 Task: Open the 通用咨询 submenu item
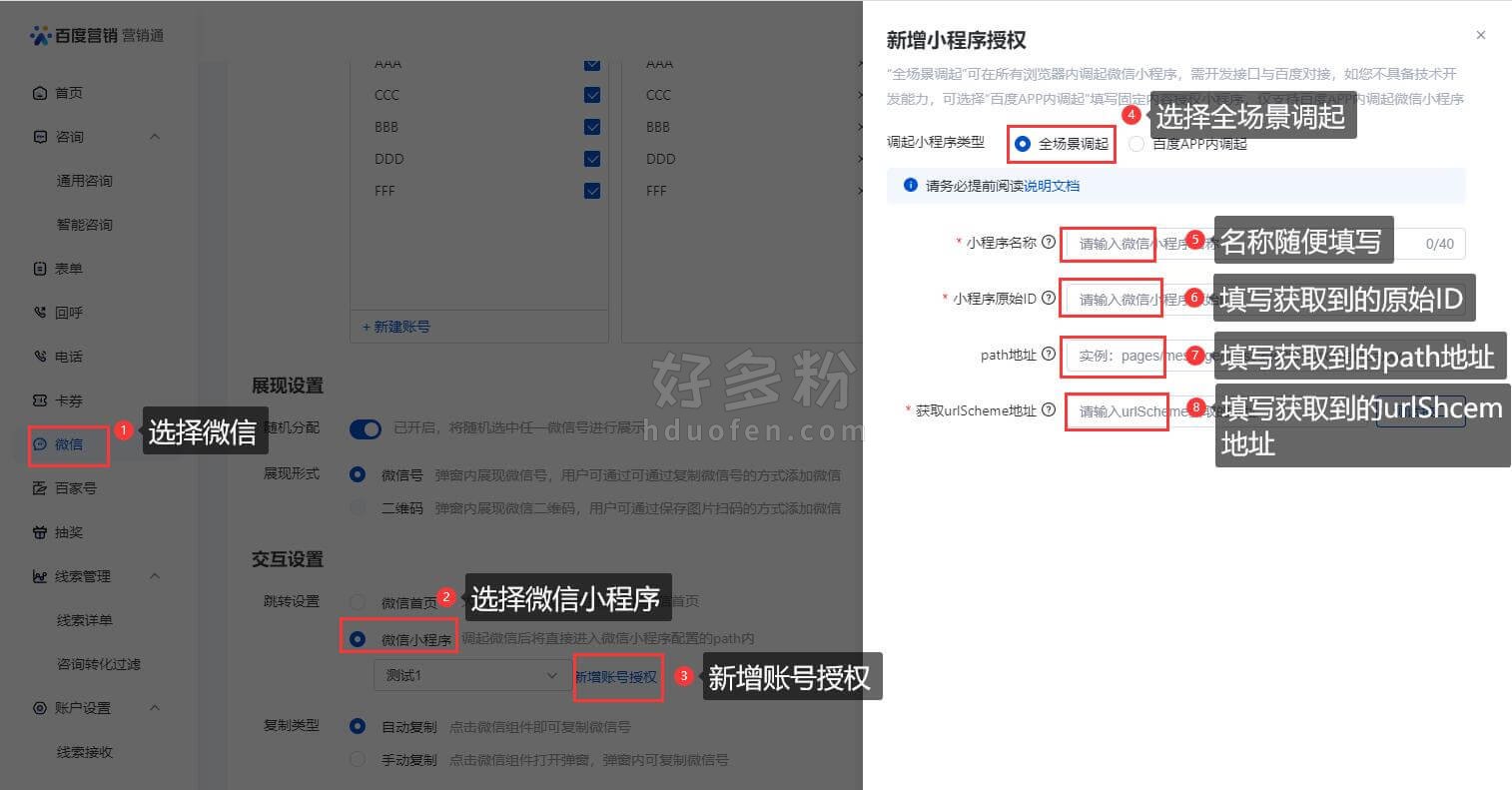[x=85, y=181]
